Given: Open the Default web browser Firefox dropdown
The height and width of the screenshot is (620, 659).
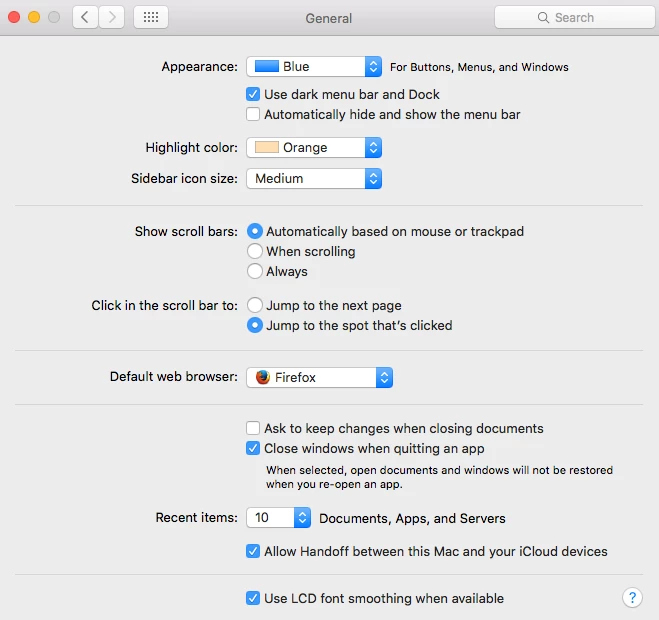Looking at the screenshot, I should (319, 377).
